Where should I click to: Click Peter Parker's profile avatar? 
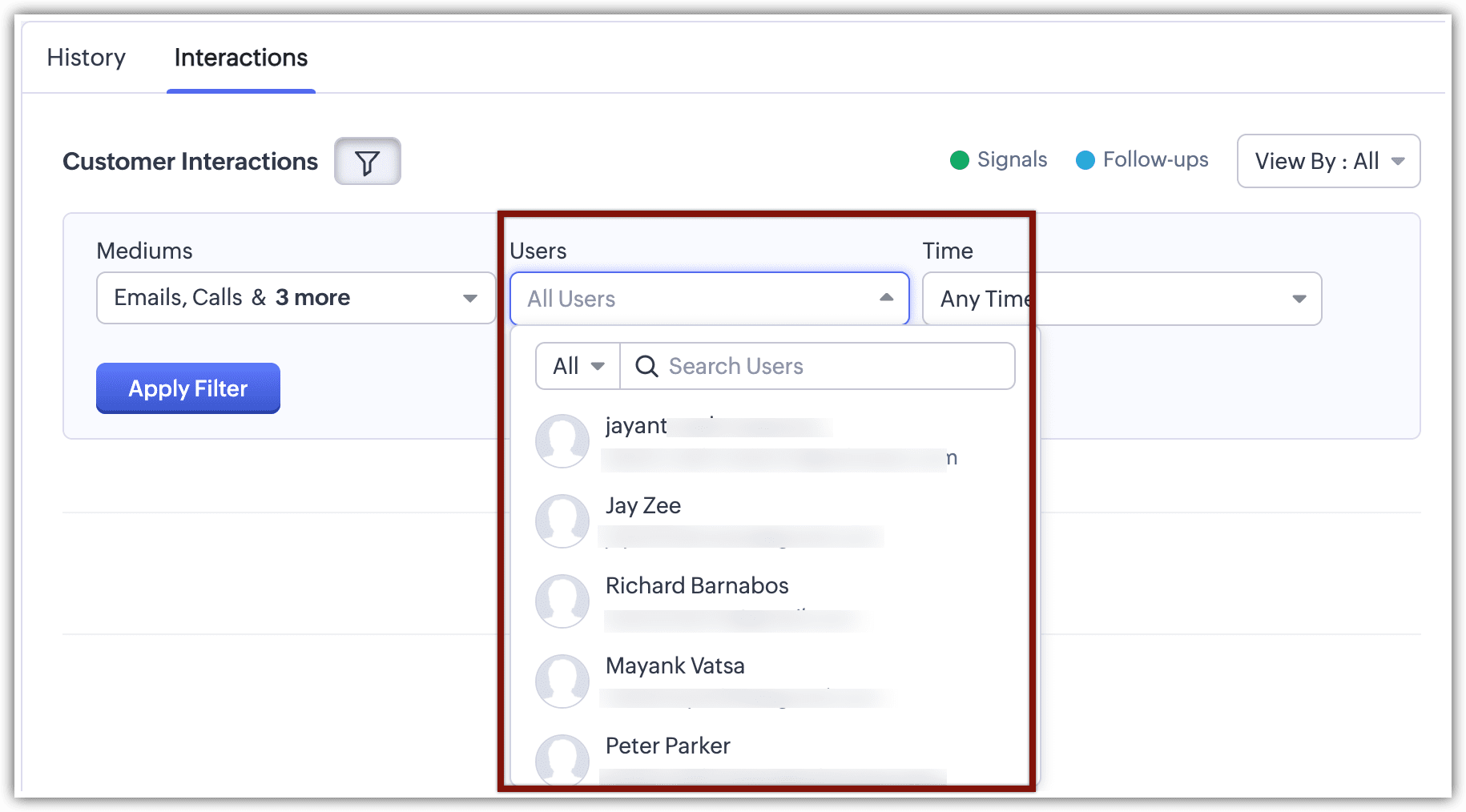[562, 759]
